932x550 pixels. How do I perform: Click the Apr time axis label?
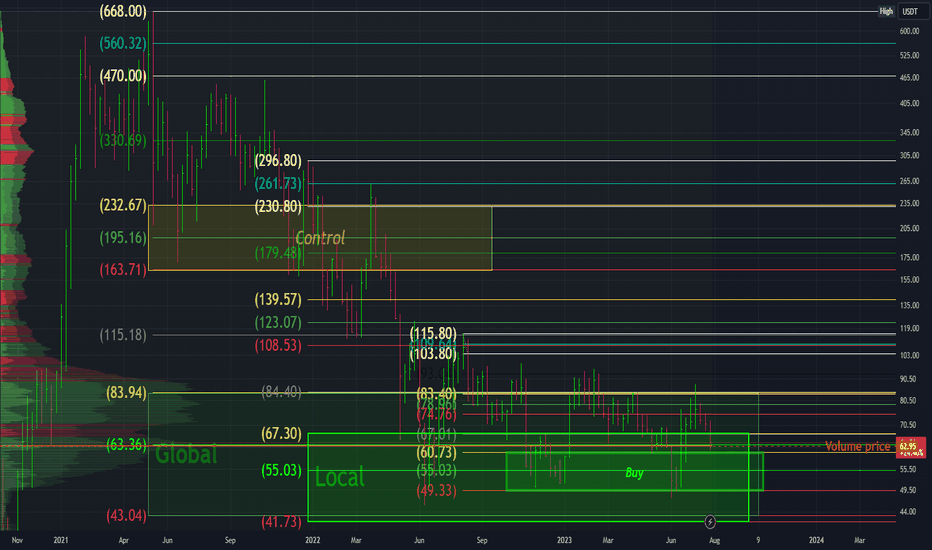click(124, 540)
